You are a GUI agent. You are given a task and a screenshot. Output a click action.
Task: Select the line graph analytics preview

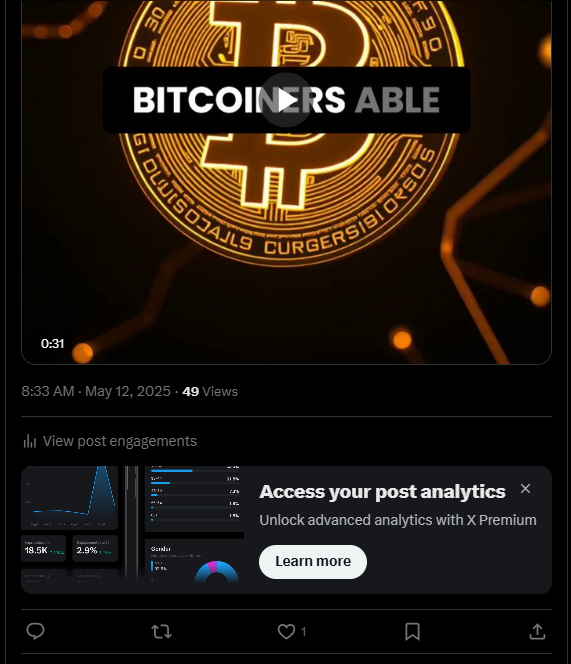pyautogui.click(x=70, y=498)
